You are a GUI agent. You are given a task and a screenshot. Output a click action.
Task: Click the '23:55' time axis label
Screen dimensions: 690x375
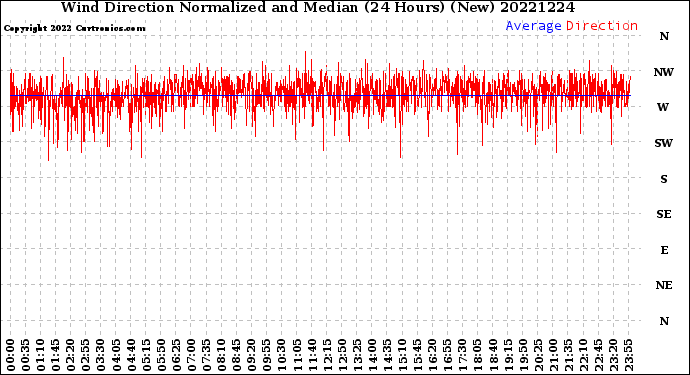[x=628, y=356]
